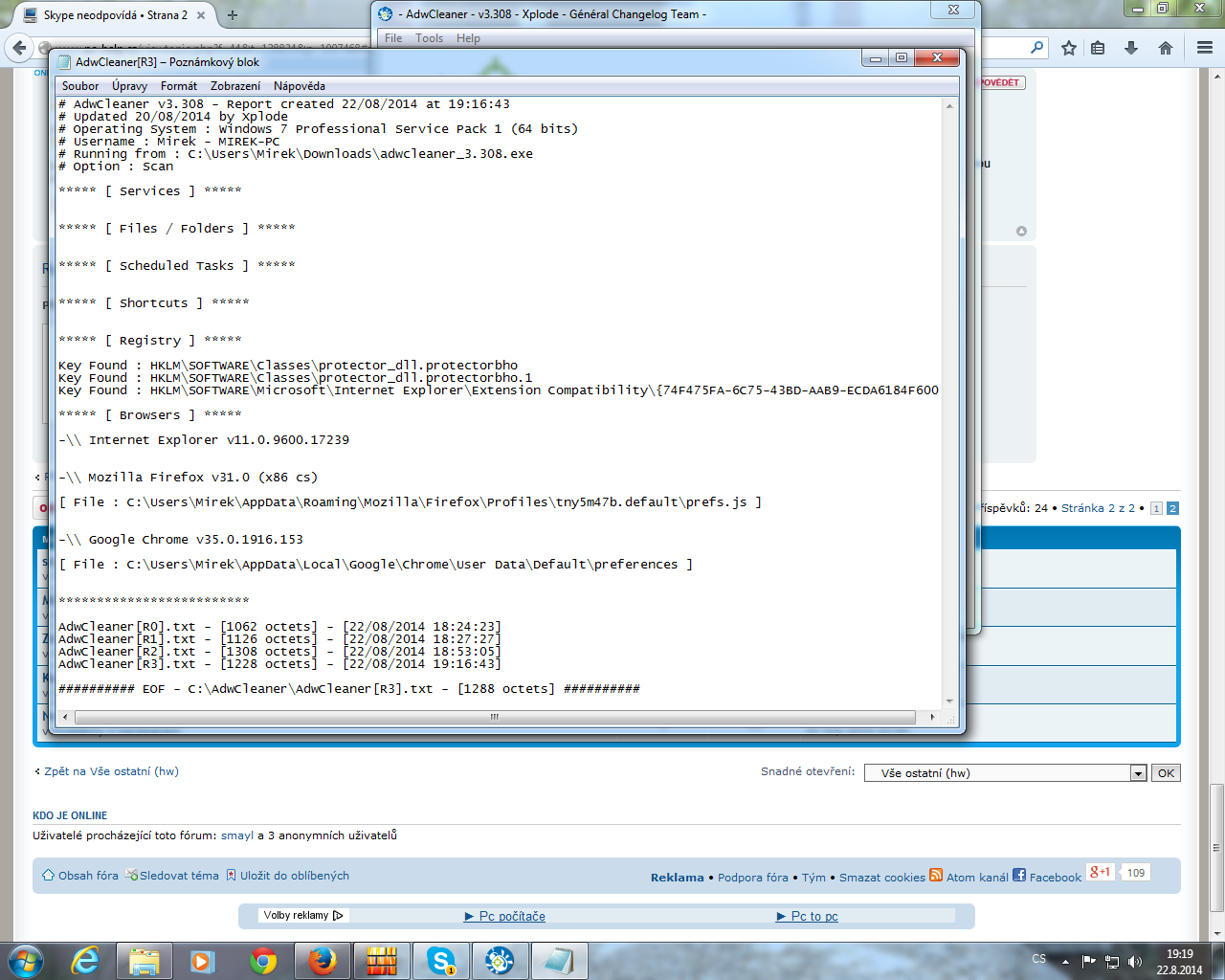Open the taskbar clock and date

[x=1179, y=962]
